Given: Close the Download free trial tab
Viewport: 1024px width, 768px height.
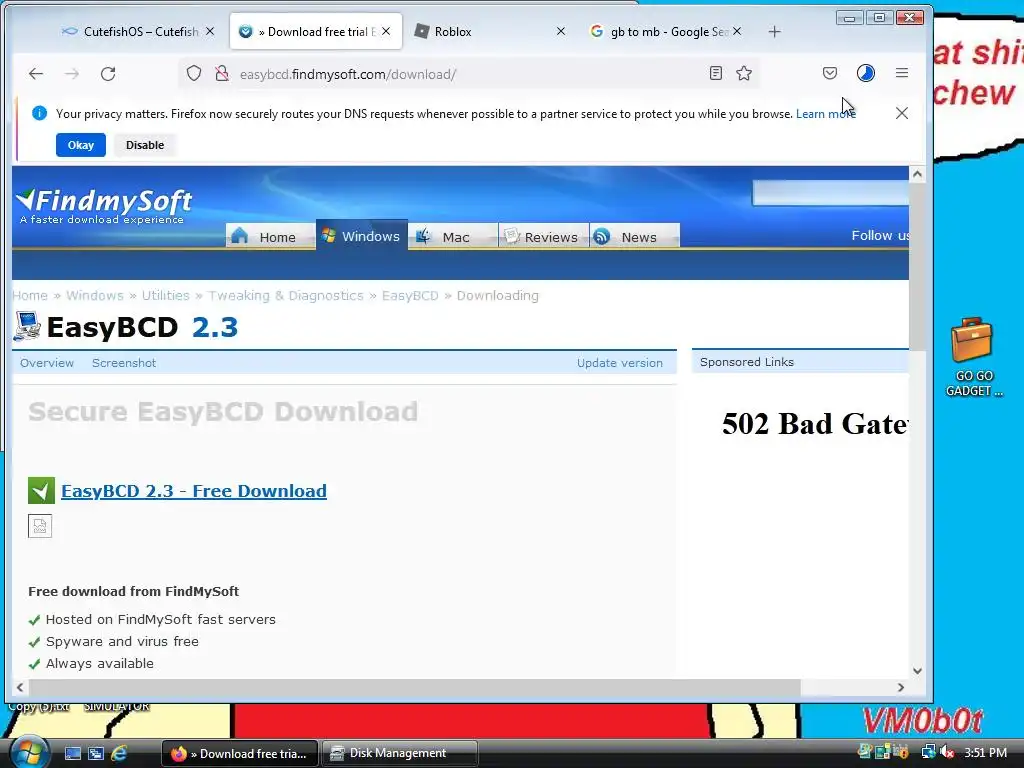Looking at the screenshot, I should [x=386, y=31].
